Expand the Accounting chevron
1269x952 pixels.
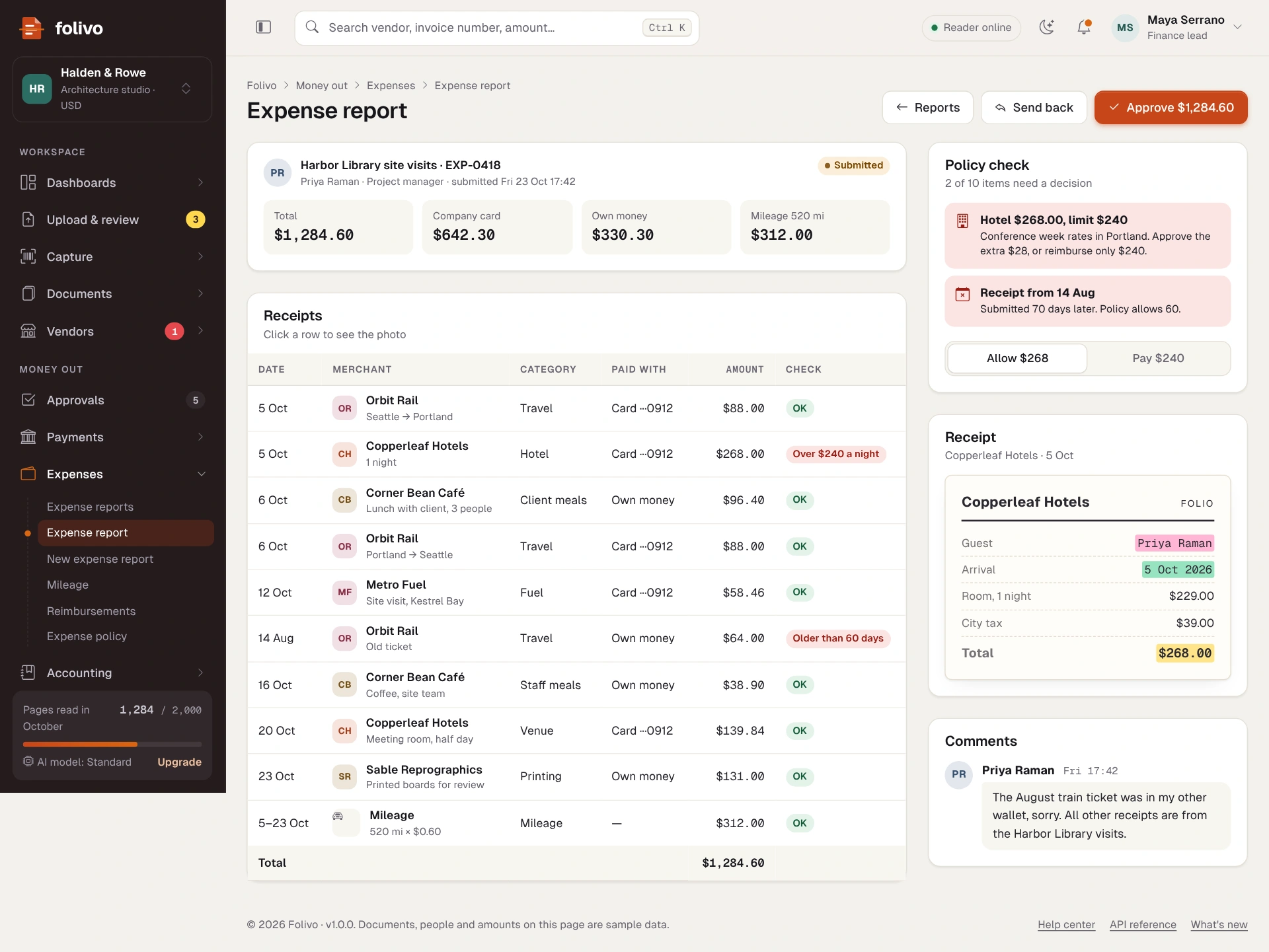pos(200,673)
